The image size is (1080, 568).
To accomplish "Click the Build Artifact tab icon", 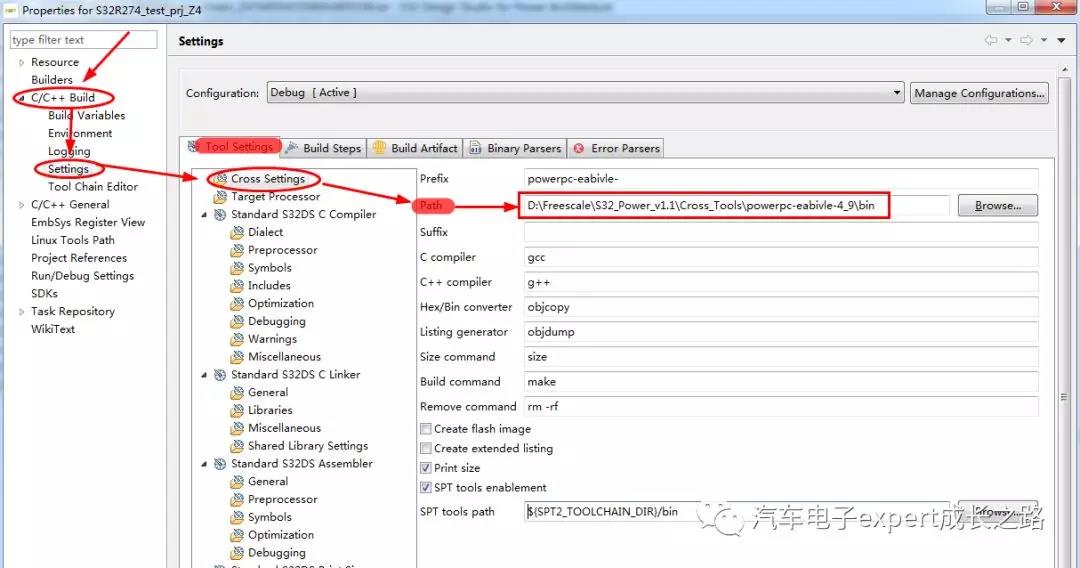I will (x=380, y=148).
